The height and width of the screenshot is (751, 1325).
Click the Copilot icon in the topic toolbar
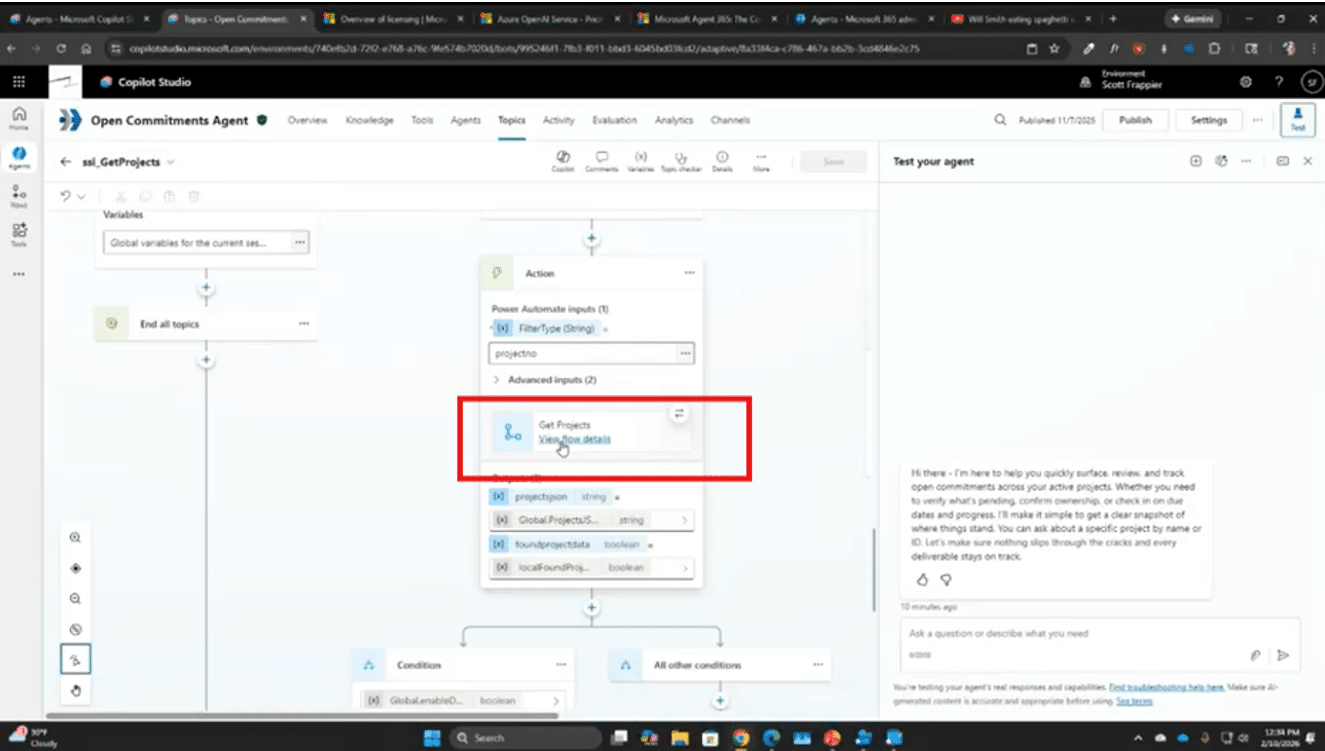562,160
